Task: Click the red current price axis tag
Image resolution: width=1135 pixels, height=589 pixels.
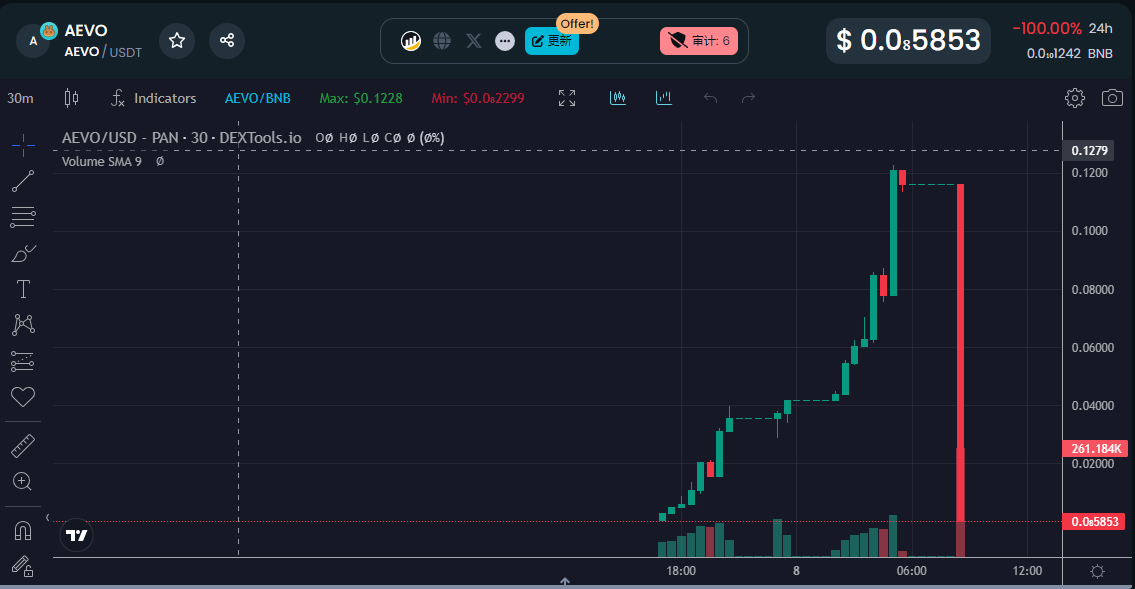Action: click(x=1094, y=522)
